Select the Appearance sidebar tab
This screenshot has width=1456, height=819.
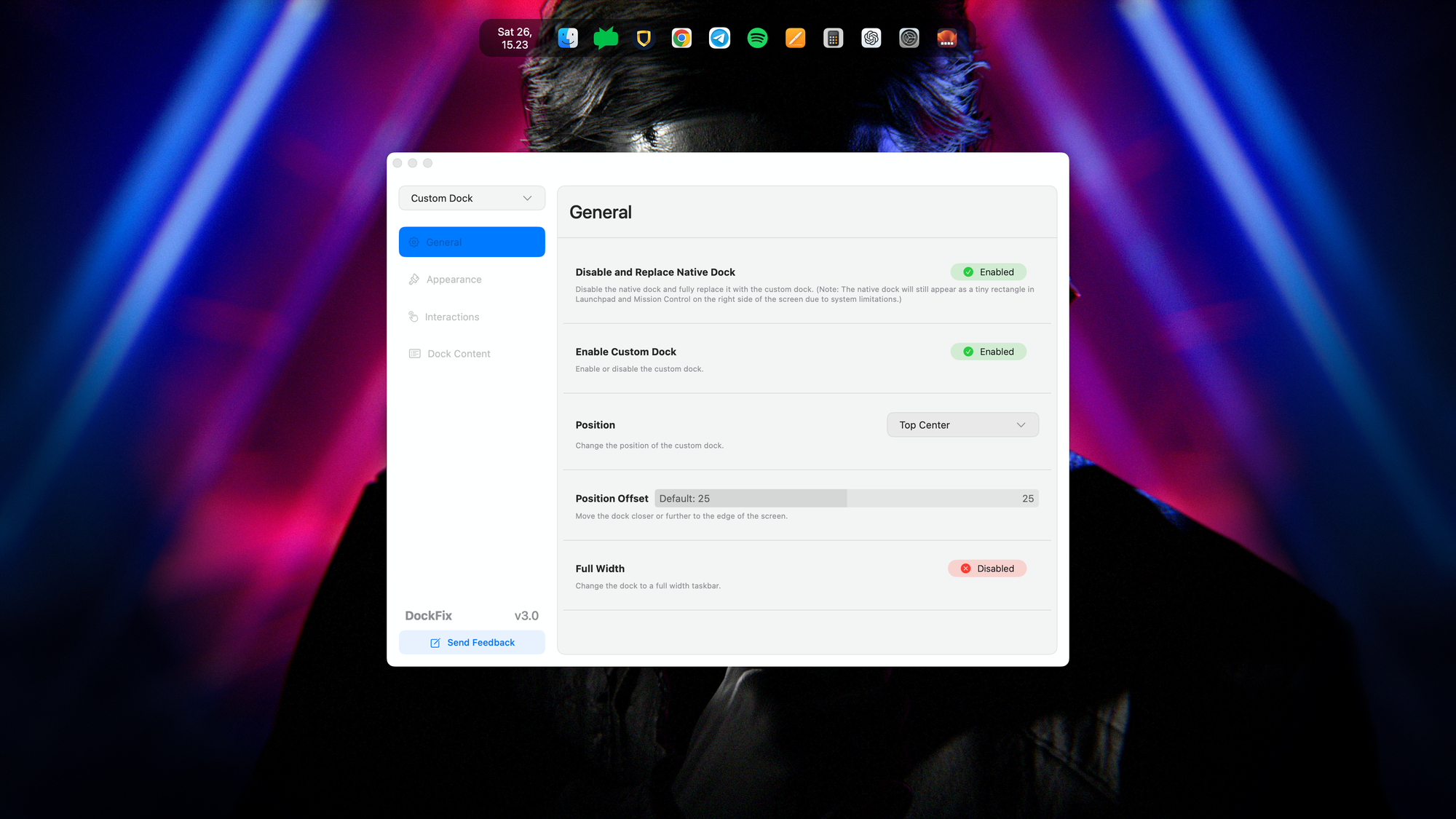454,280
